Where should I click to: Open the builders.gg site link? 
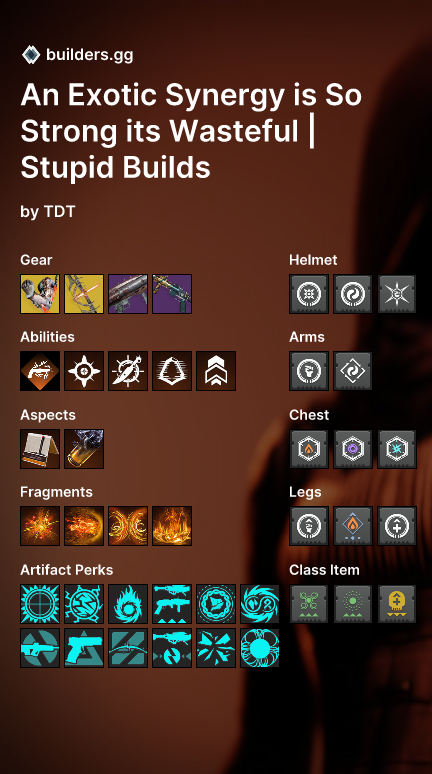[x=89, y=55]
